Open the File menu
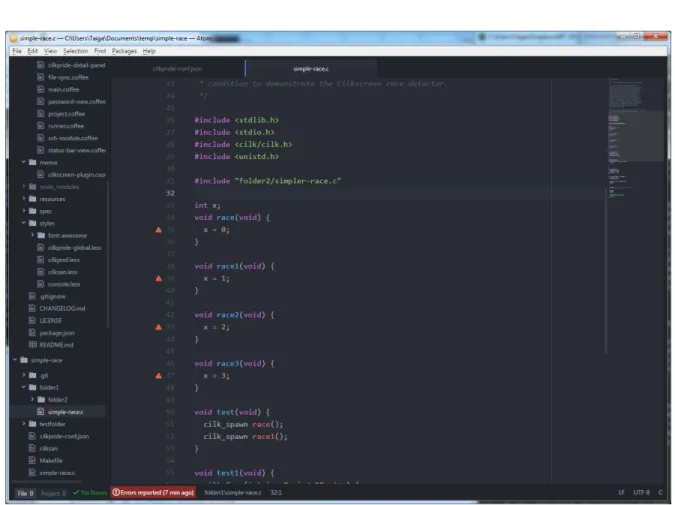675x505 pixels. click(17, 51)
